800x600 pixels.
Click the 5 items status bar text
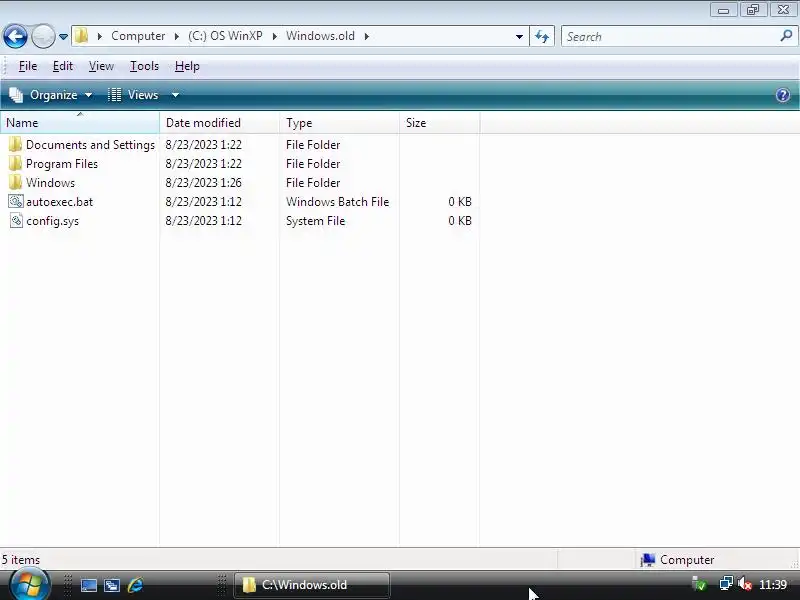(x=20, y=560)
